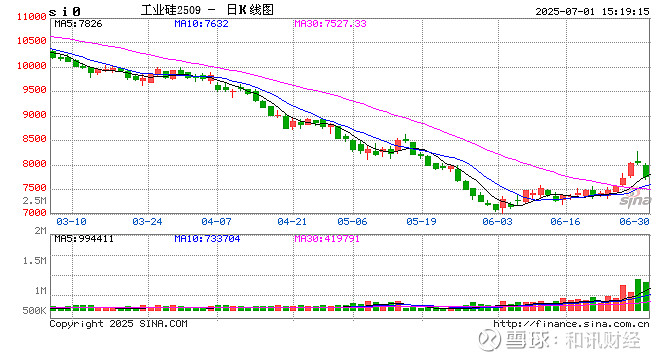Click the 06-03 date label
Screen dimensions: 660x360
point(498,222)
